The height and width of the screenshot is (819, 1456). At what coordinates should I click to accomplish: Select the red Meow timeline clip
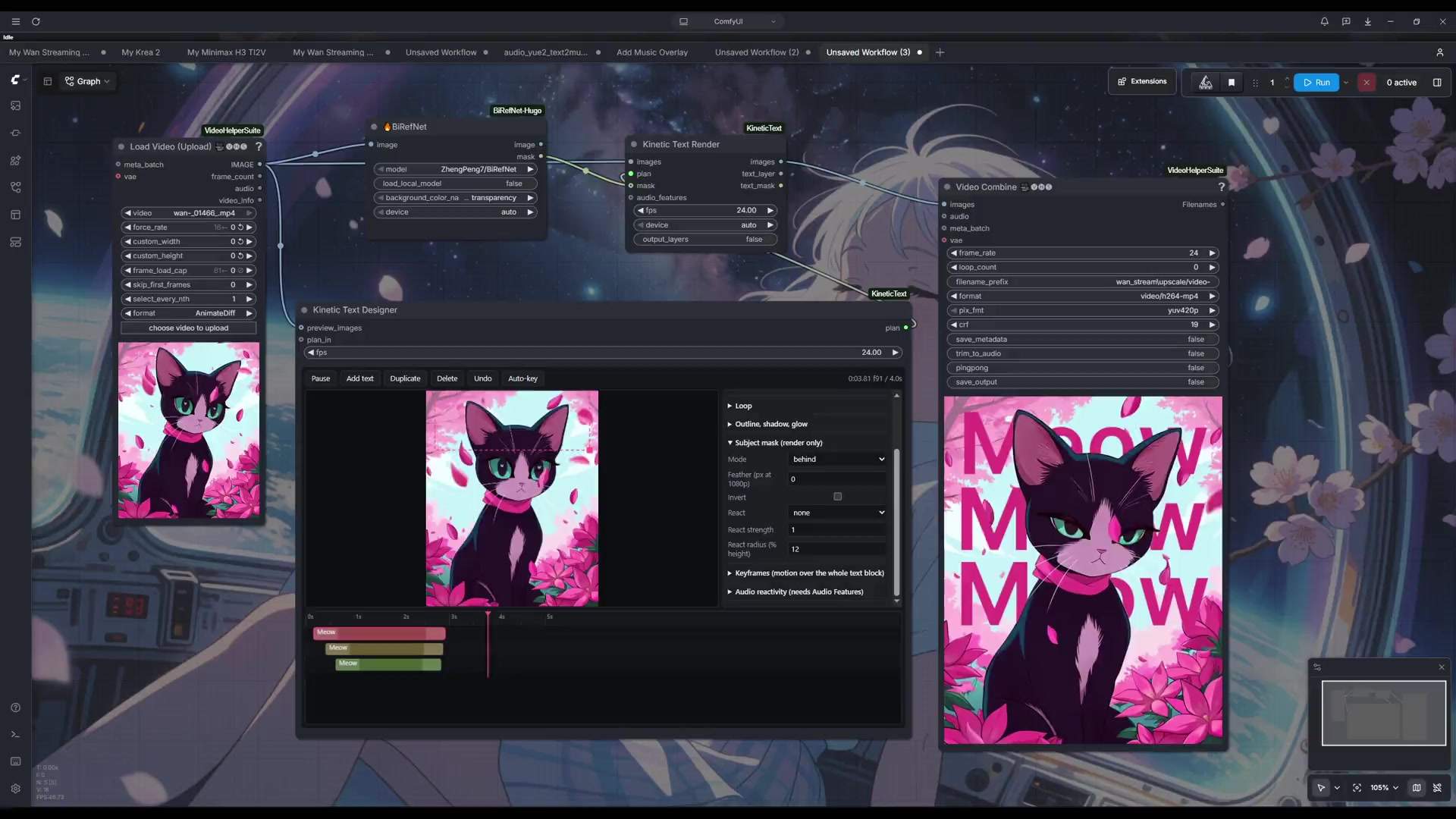(379, 632)
